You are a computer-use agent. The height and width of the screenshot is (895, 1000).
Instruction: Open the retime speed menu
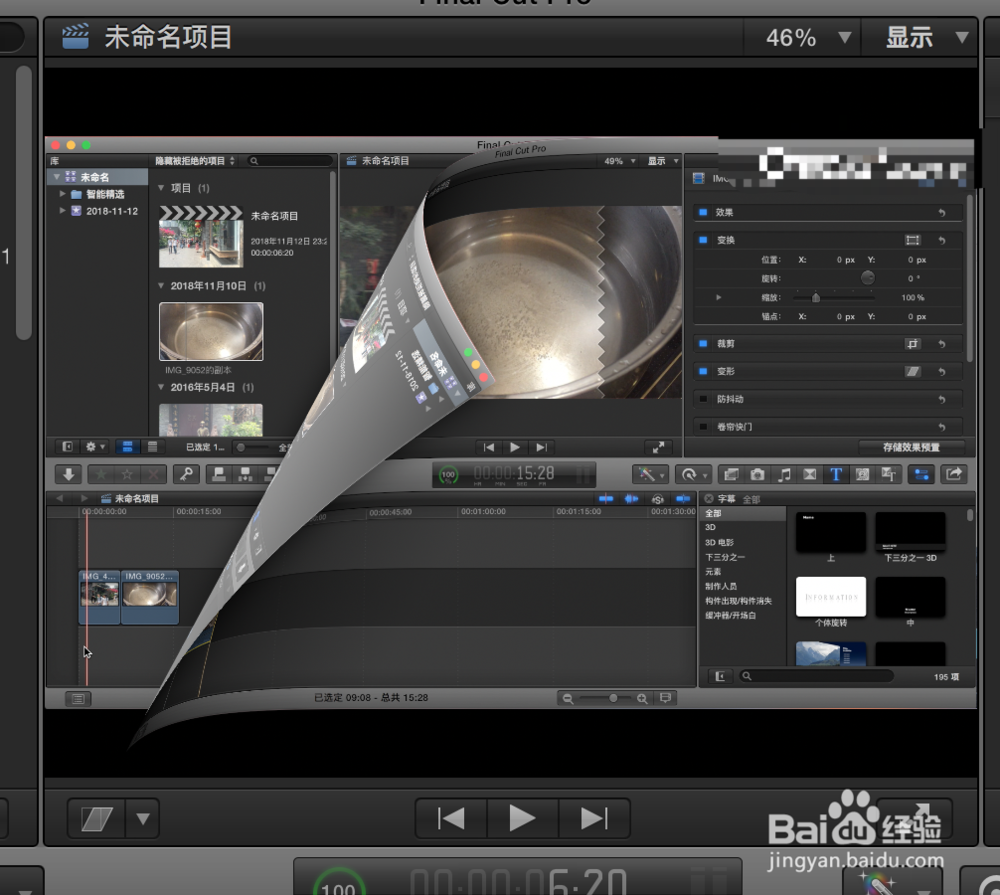[x=693, y=475]
